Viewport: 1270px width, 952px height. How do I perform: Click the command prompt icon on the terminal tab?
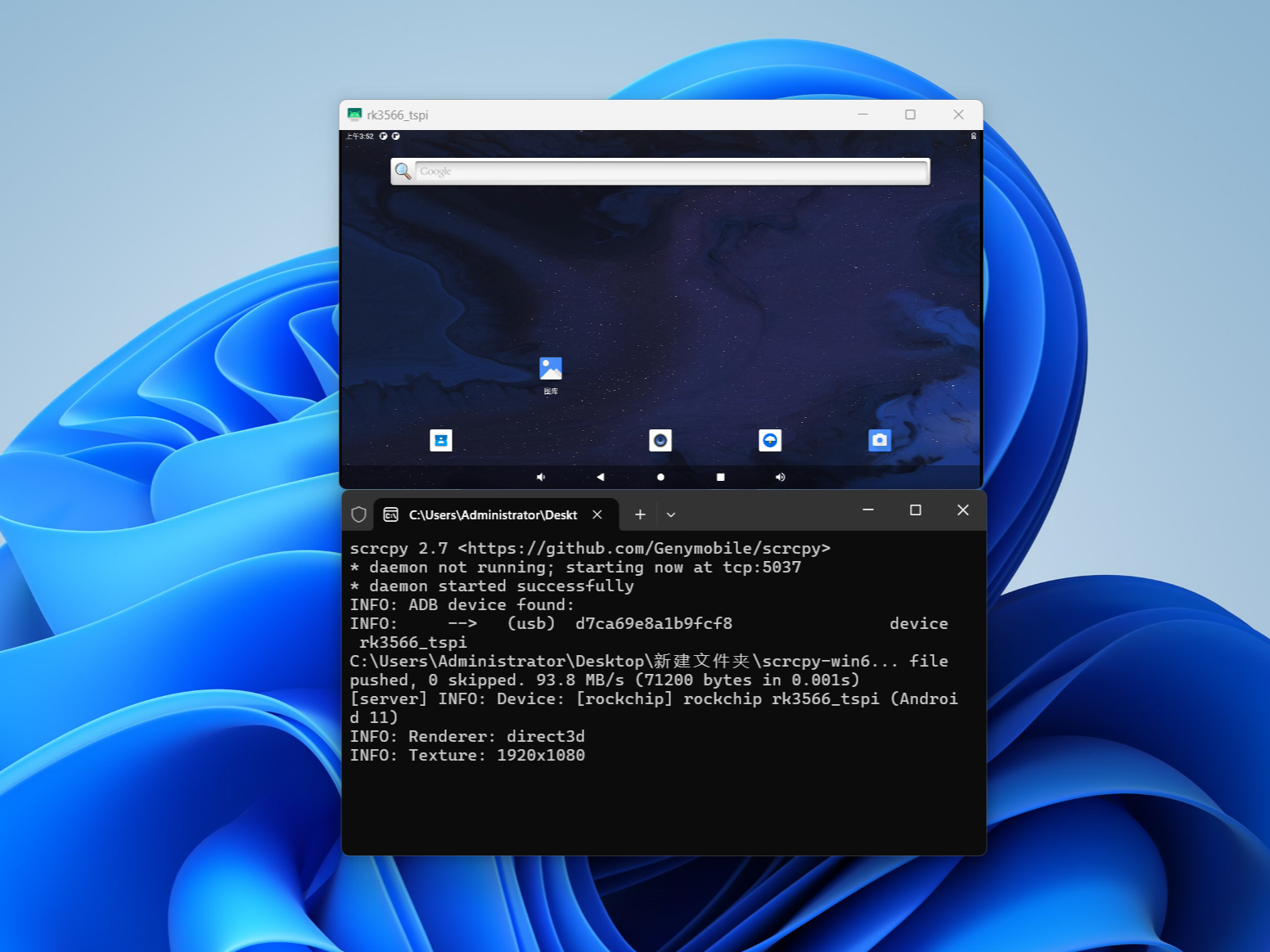pyautogui.click(x=391, y=514)
